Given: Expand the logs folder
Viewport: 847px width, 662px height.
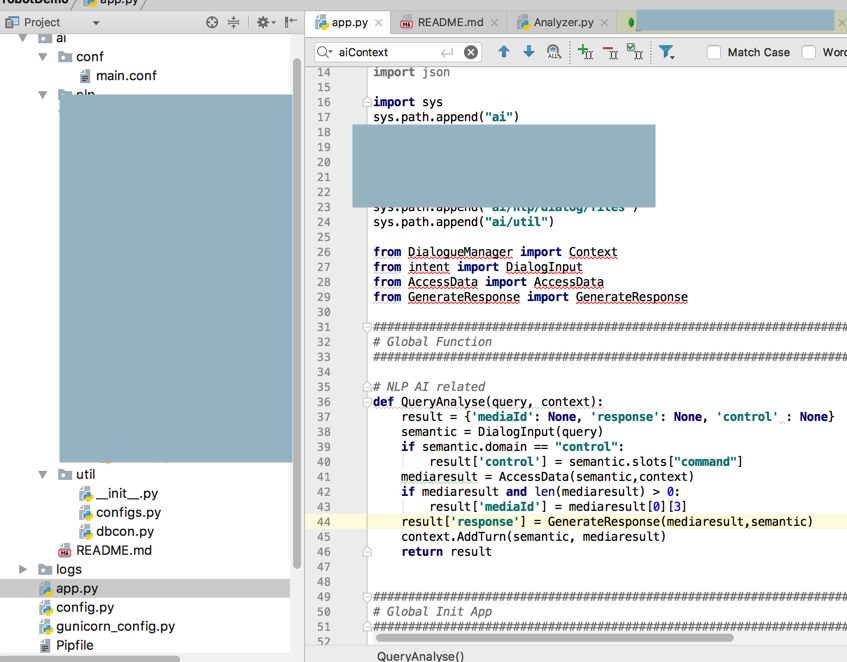Looking at the screenshot, I should pyautogui.click(x=23, y=569).
